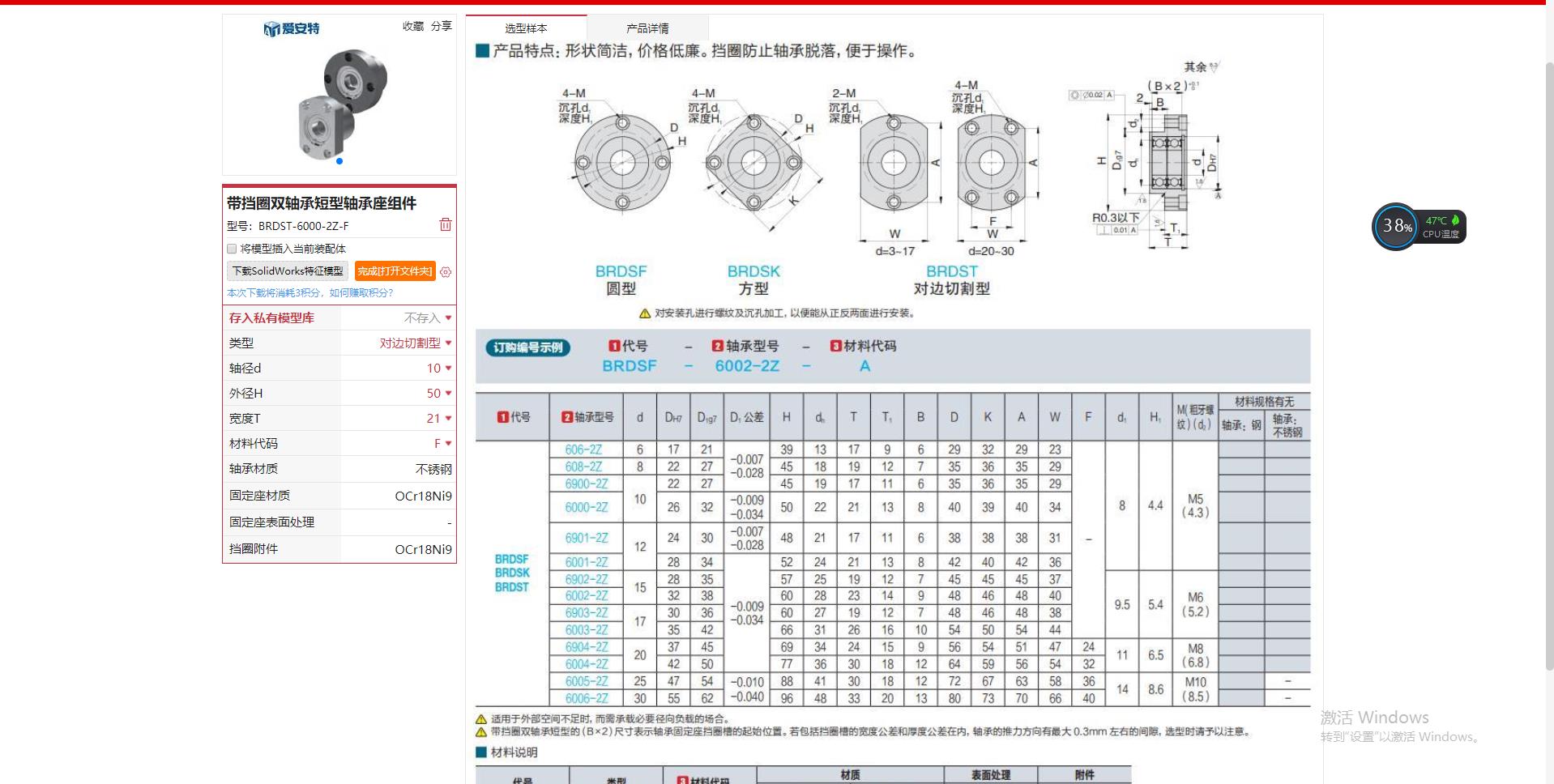1554x784 pixels.
Task: Click the 轴承型号 column header
Action: click(588, 417)
